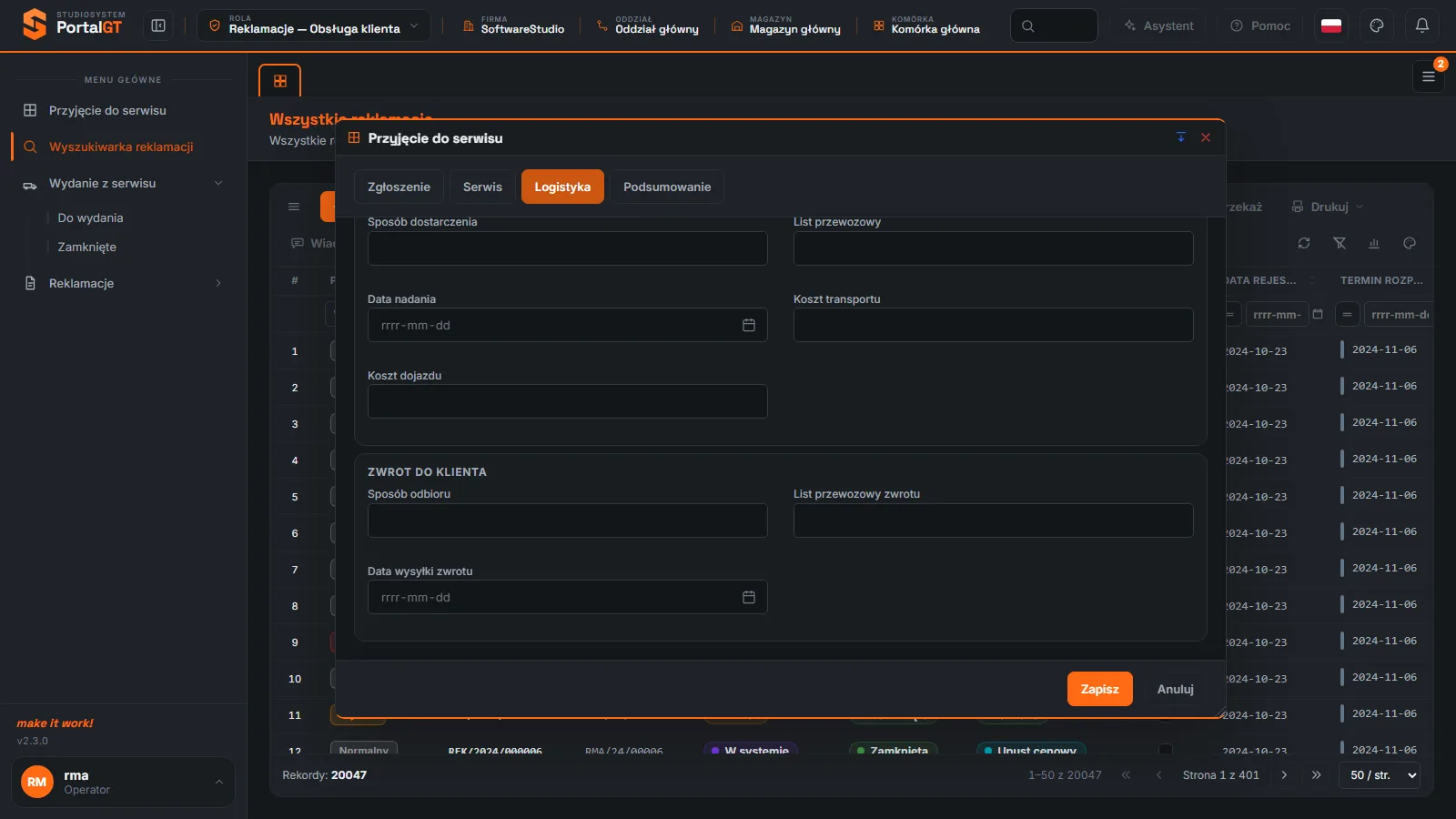
Task: Select the Logistyka tab
Action: click(562, 187)
